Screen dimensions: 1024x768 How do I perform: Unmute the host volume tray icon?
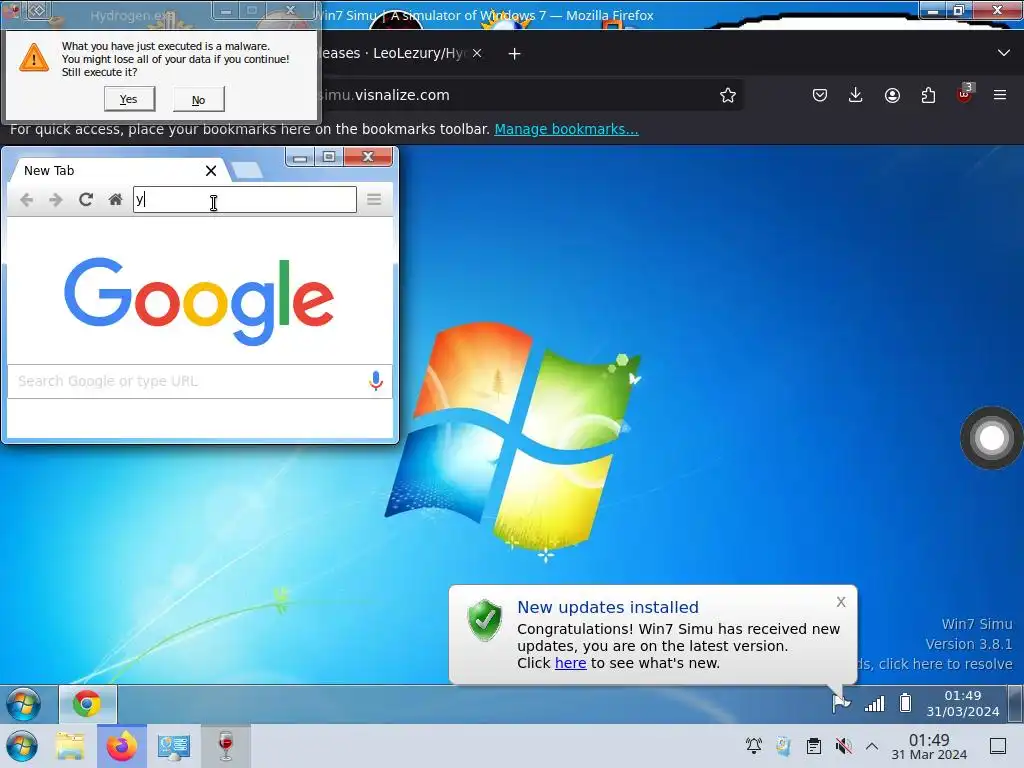(x=843, y=746)
